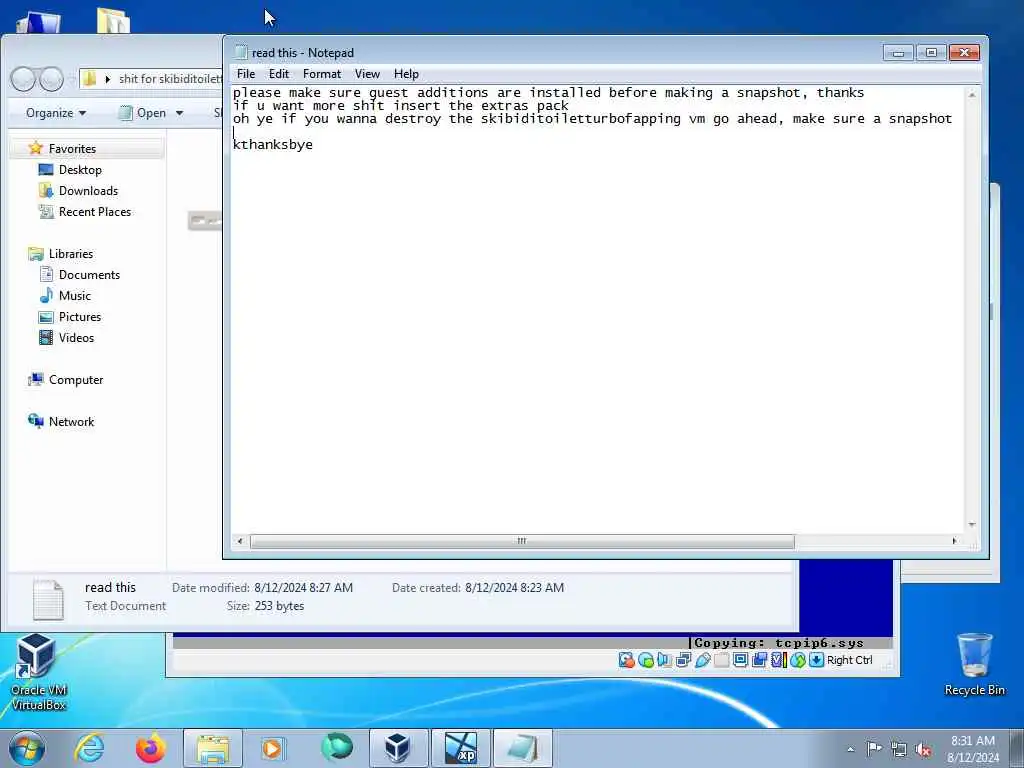The height and width of the screenshot is (768, 1024).
Task: Click the Notepad vertical scrollbar down arrow
Action: click(972, 525)
